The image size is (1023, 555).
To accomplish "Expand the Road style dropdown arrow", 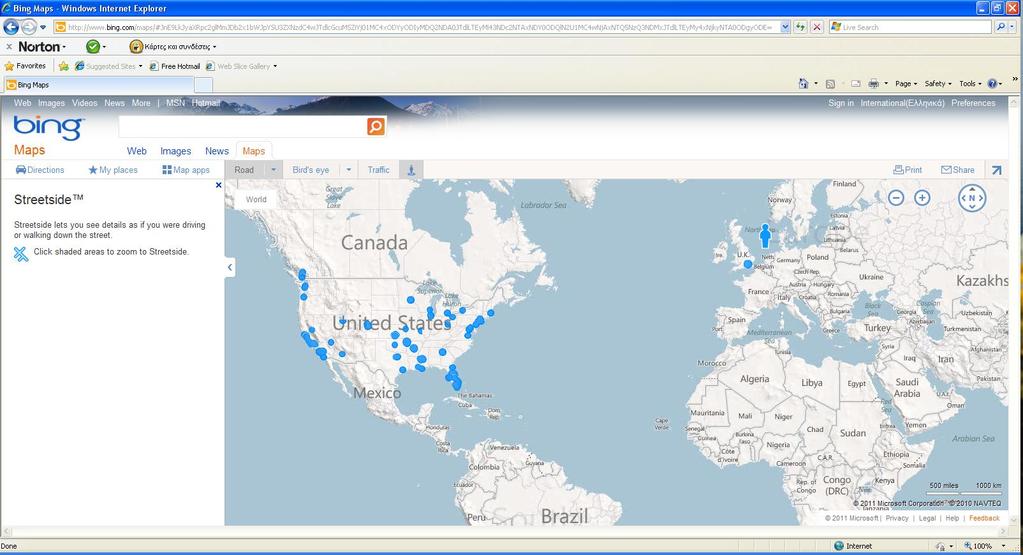I will (x=273, y=170).
